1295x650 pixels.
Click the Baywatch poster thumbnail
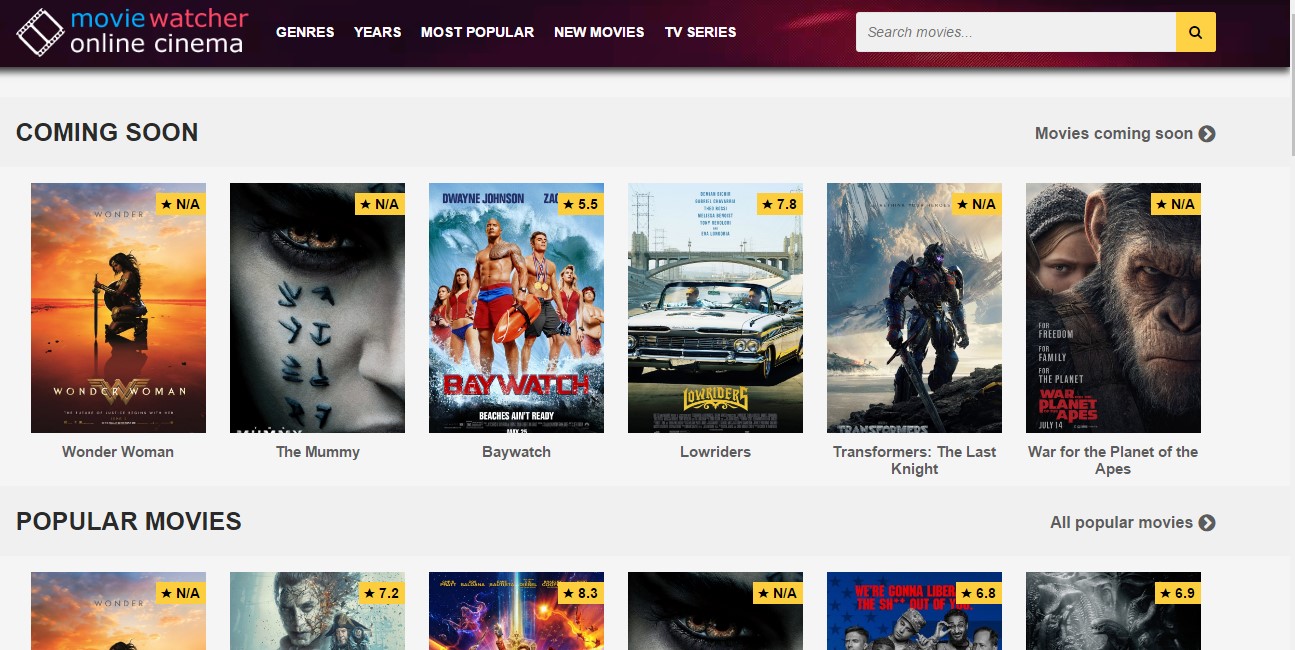[516, 308]
